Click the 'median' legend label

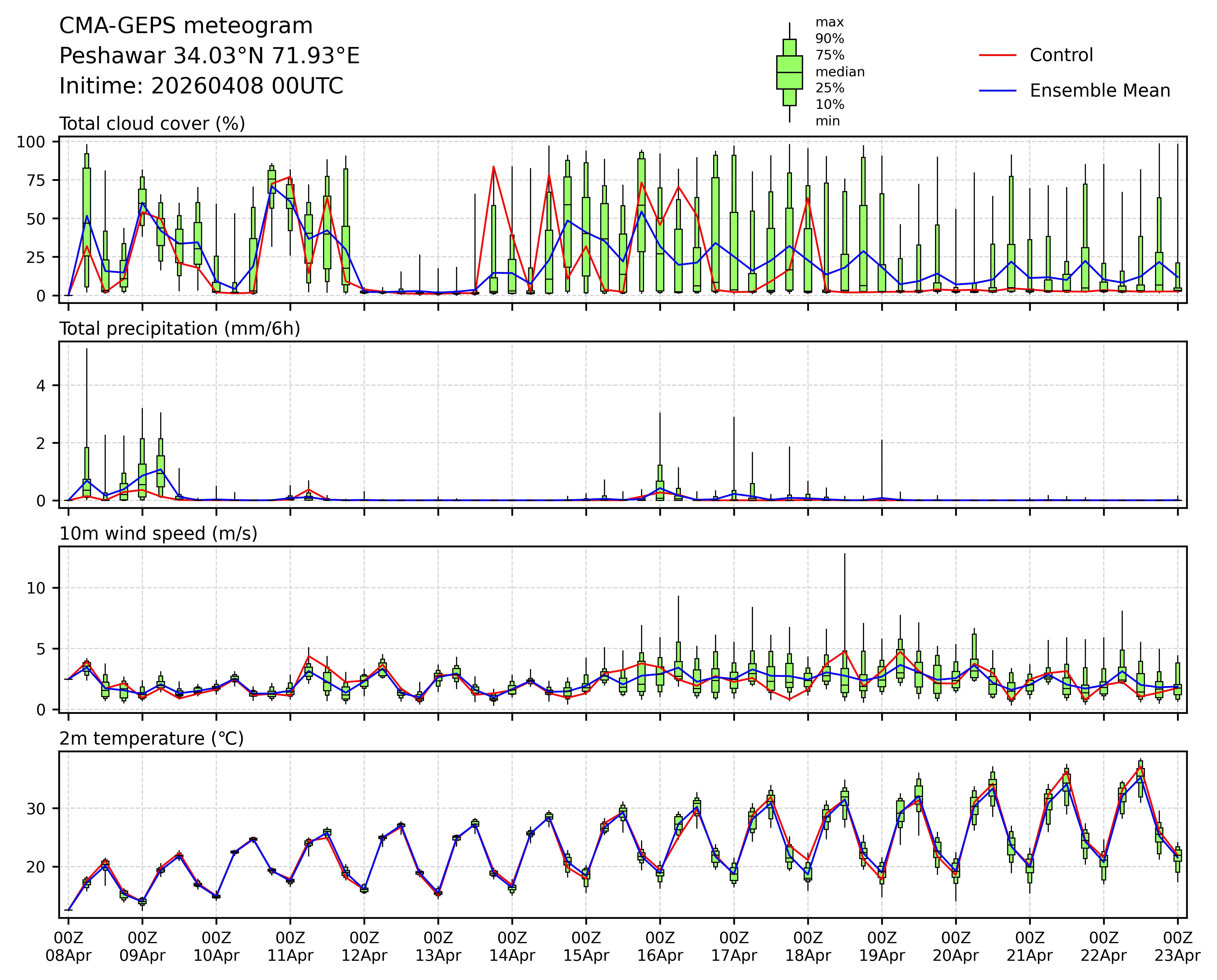pyautogui.click(x=840, y=72)
